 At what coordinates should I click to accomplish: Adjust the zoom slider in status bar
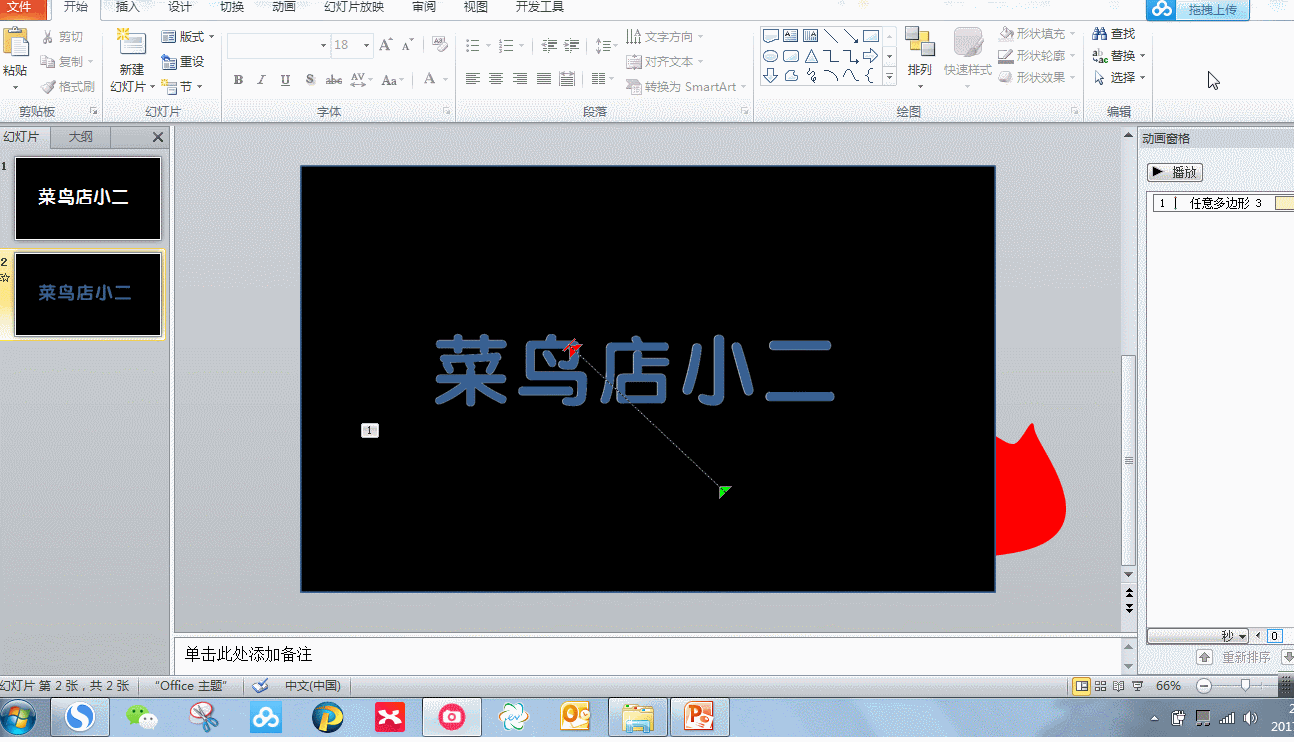(1243, 686)
